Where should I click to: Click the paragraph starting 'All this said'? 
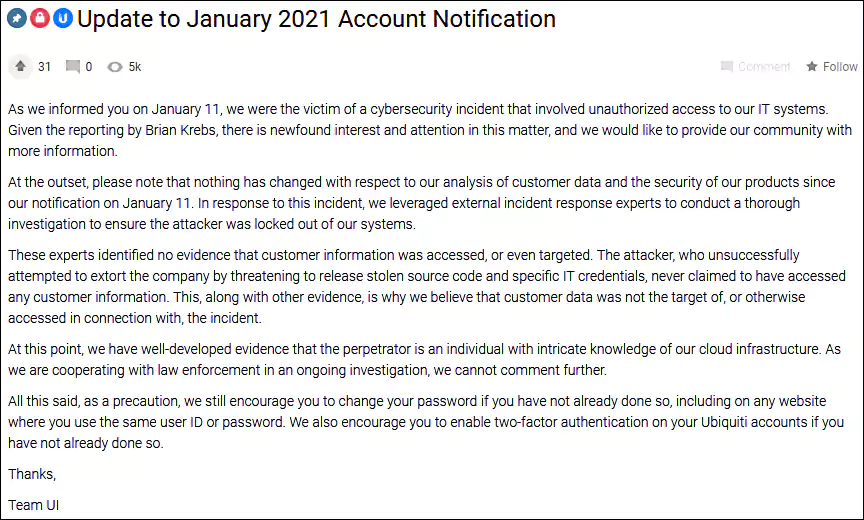[x=426, y=422]
